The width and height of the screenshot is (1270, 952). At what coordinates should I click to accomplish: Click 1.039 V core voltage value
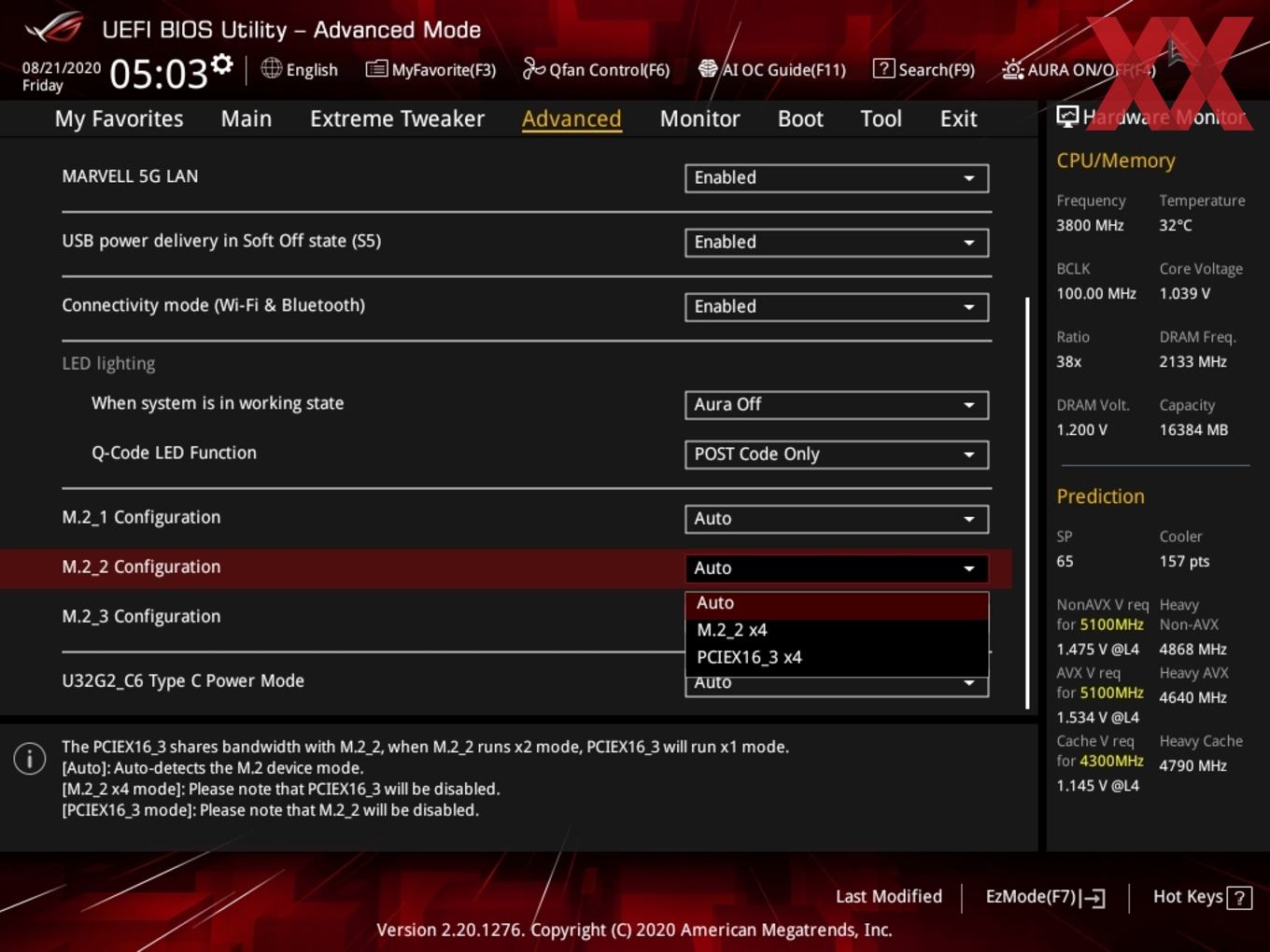coord(1184,294)
